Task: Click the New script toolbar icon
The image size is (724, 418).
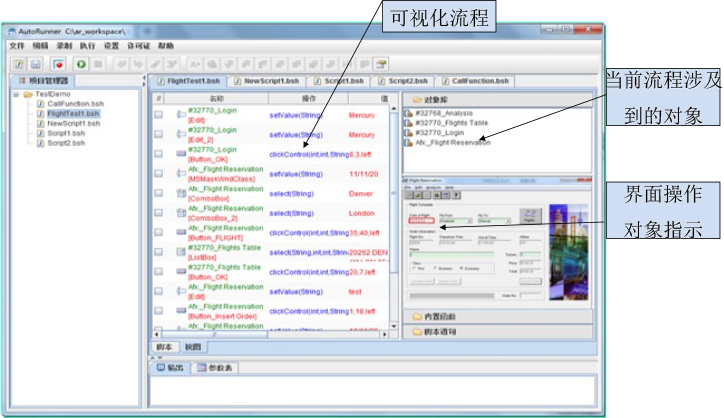Action: 20,63
